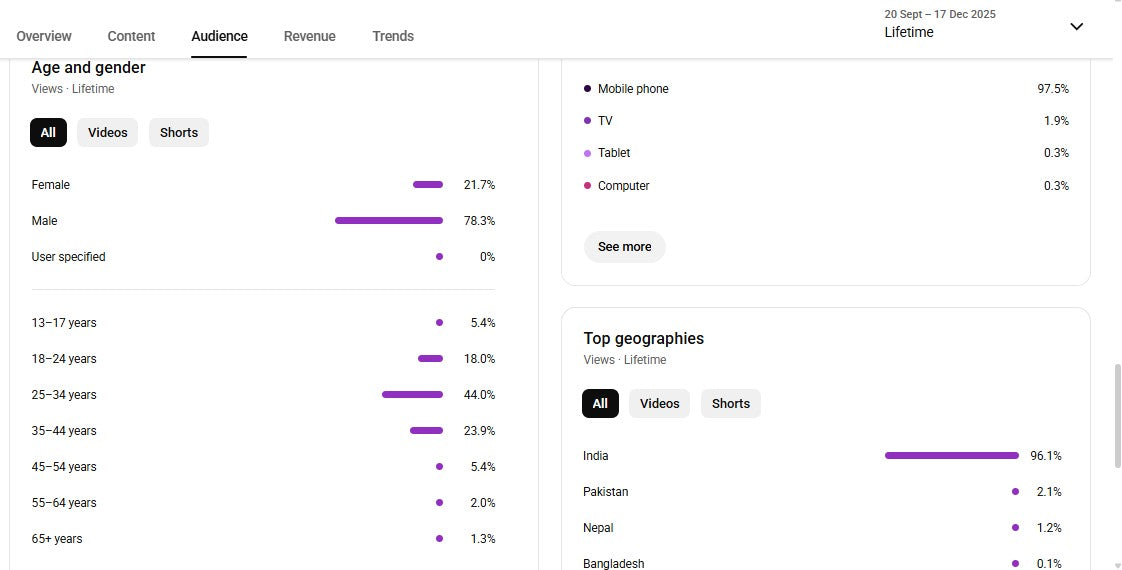Select Videos filter under Age and gender
Viewport: 1122px width, 570px height.
(107, 133)
